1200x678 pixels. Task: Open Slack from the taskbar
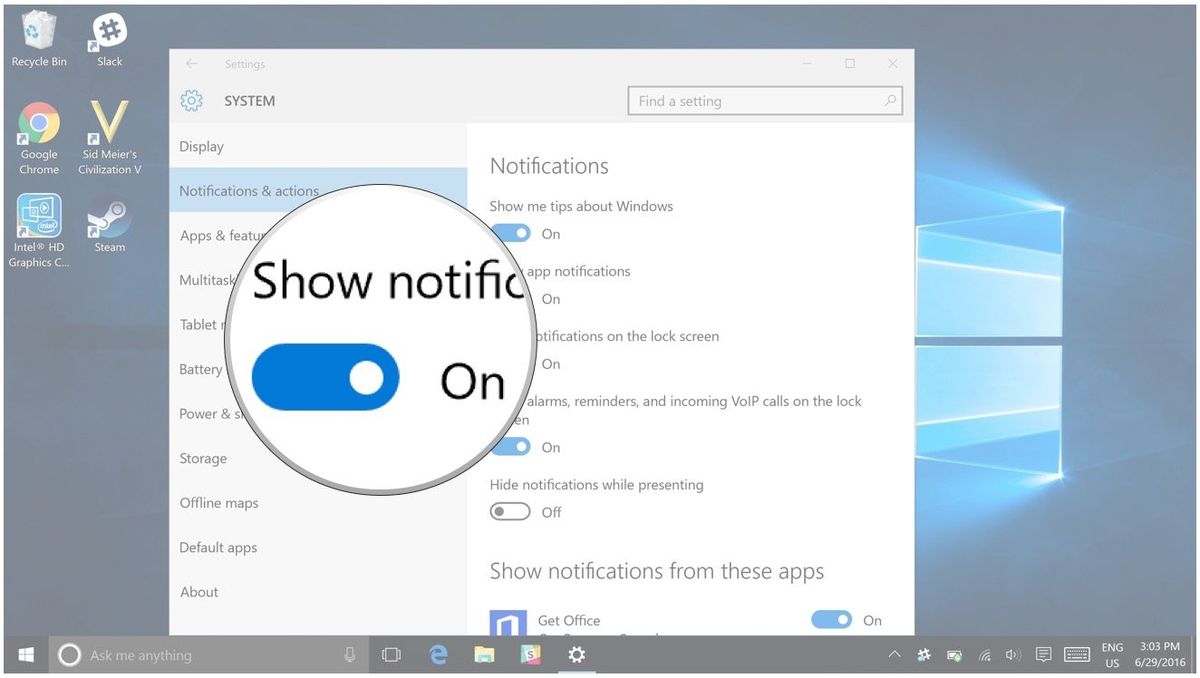point(530,655)
